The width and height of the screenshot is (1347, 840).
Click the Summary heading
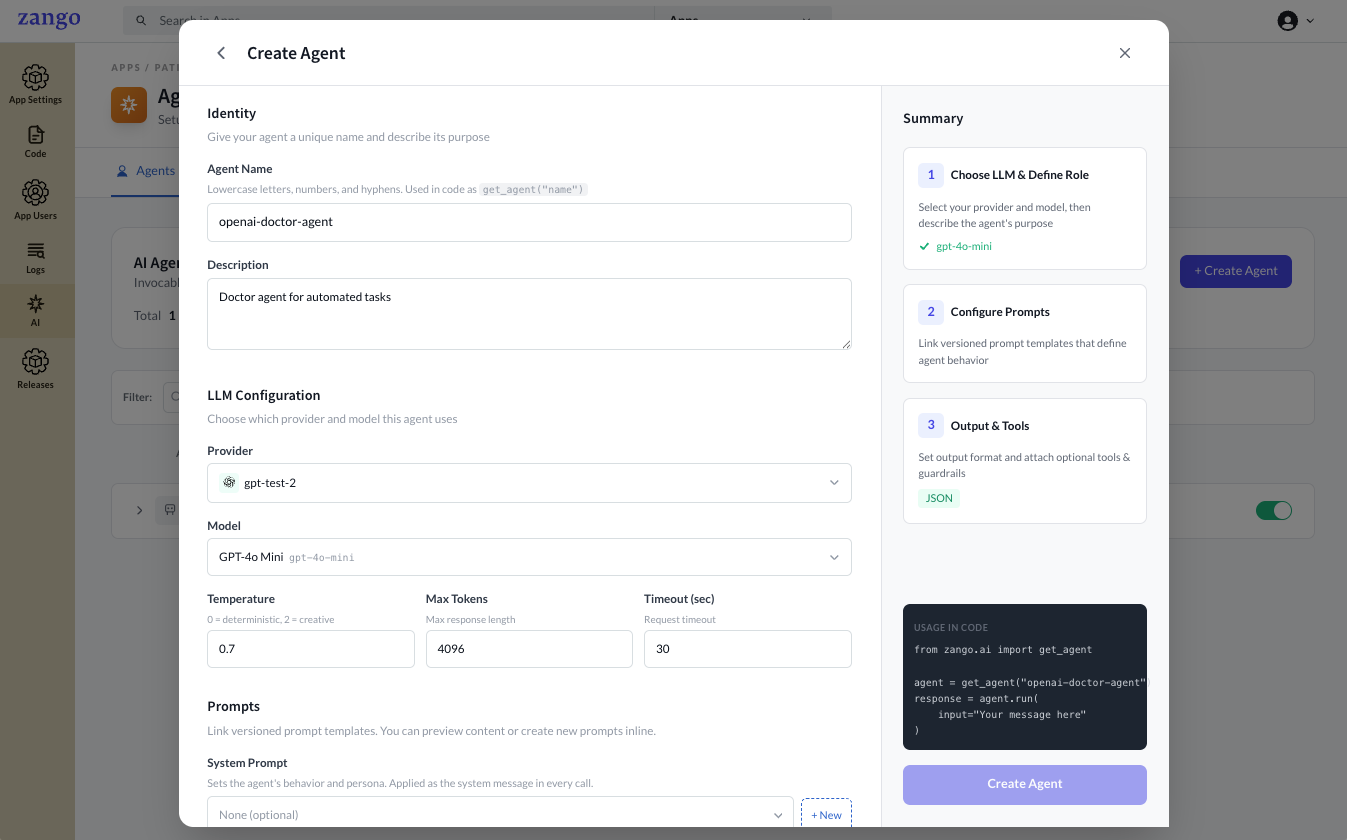coord(933,118)
